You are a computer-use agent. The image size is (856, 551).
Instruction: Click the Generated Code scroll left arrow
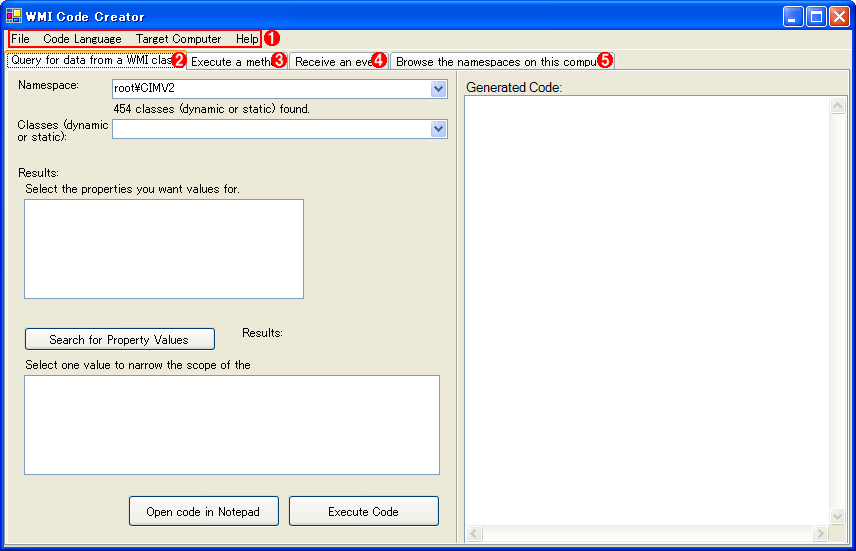474,534
